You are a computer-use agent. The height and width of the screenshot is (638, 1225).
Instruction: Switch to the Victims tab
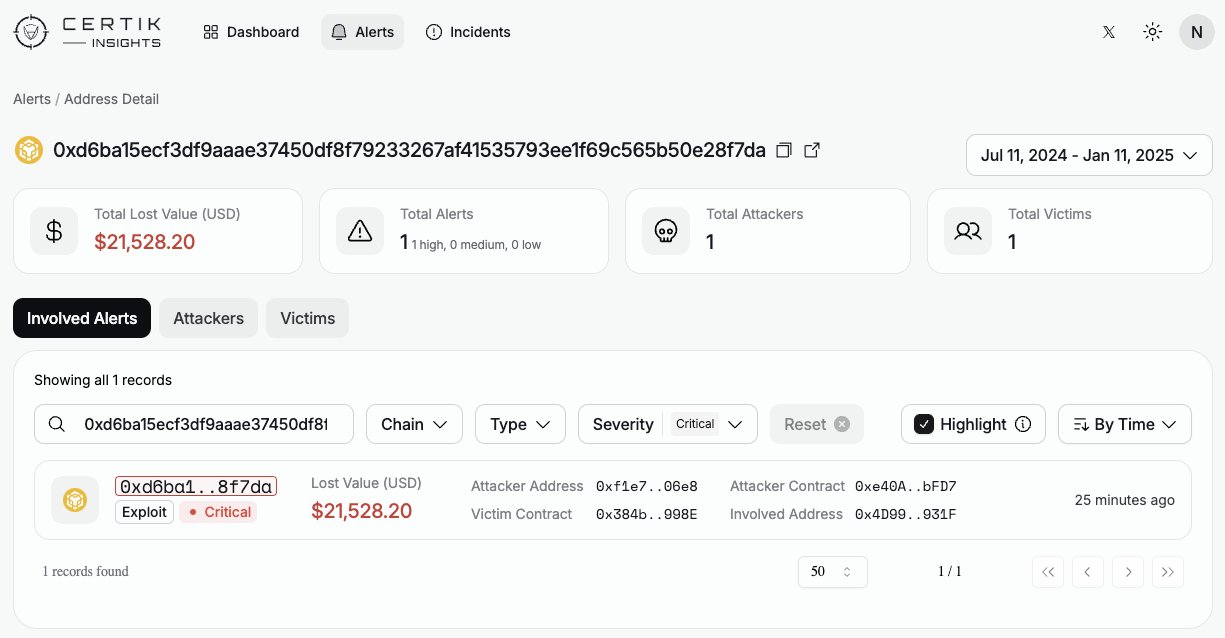(307, 318)
